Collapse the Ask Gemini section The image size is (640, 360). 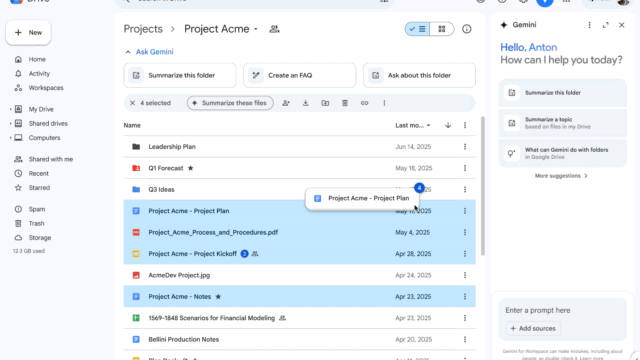[128, 52]
